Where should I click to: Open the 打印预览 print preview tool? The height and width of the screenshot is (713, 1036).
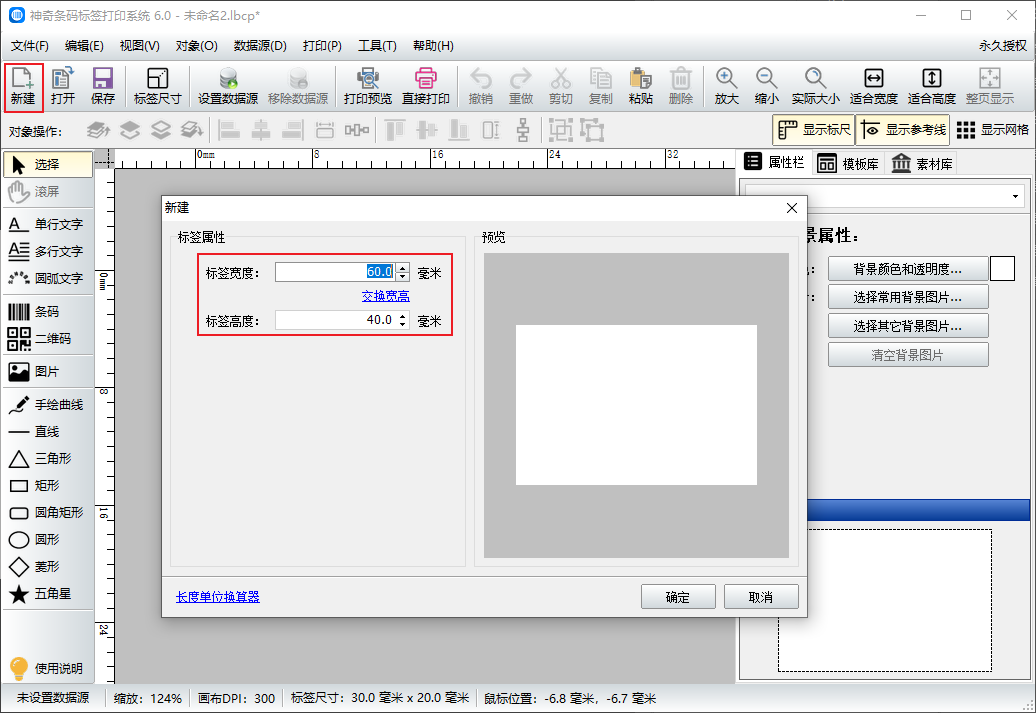pos(367,87)
